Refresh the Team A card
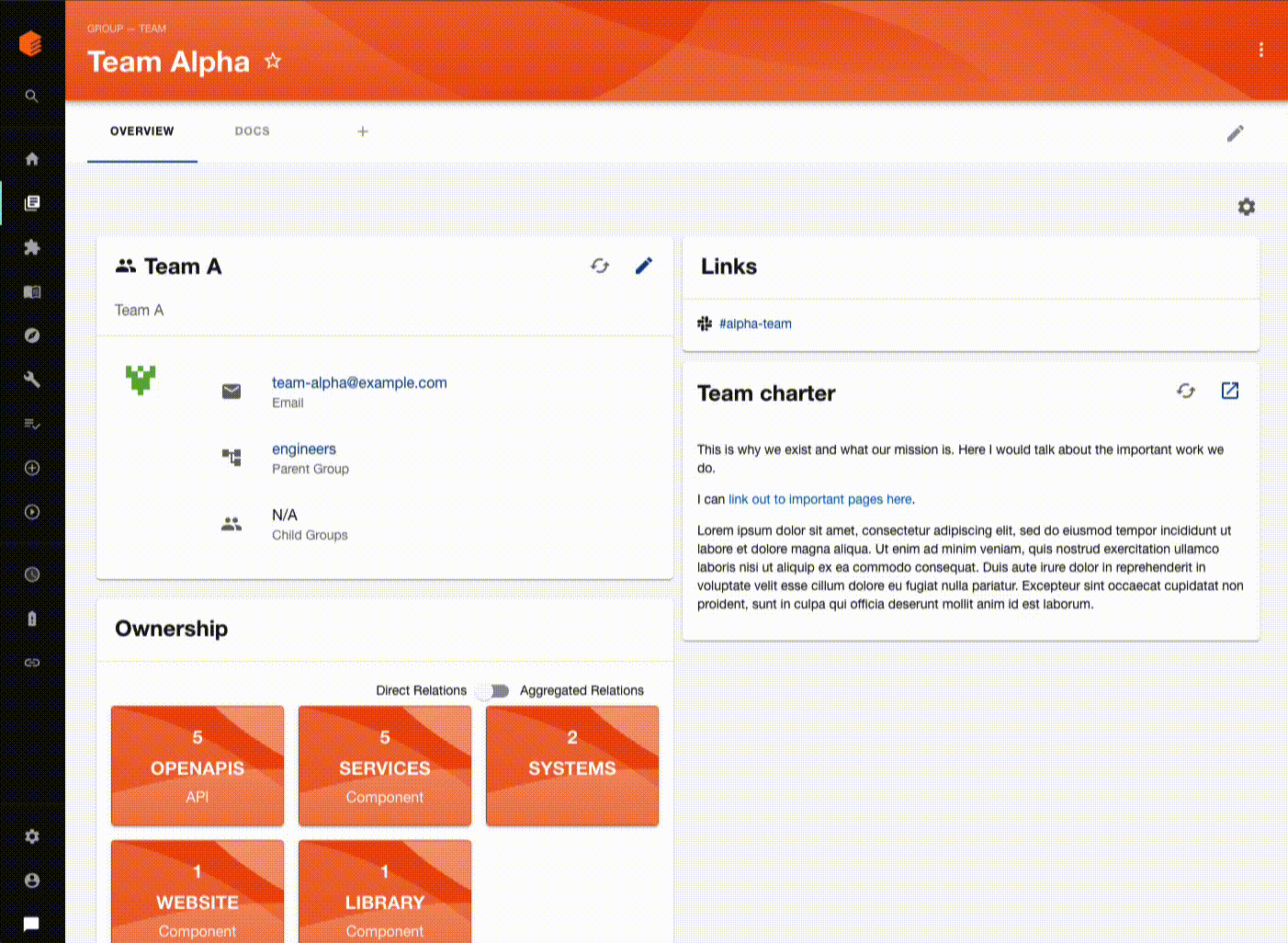 [600, 266]
